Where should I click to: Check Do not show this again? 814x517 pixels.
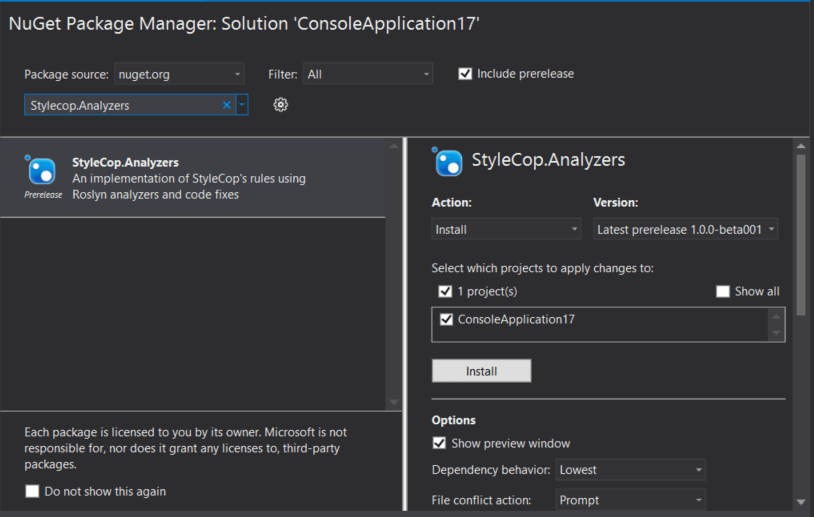(32, 491)
